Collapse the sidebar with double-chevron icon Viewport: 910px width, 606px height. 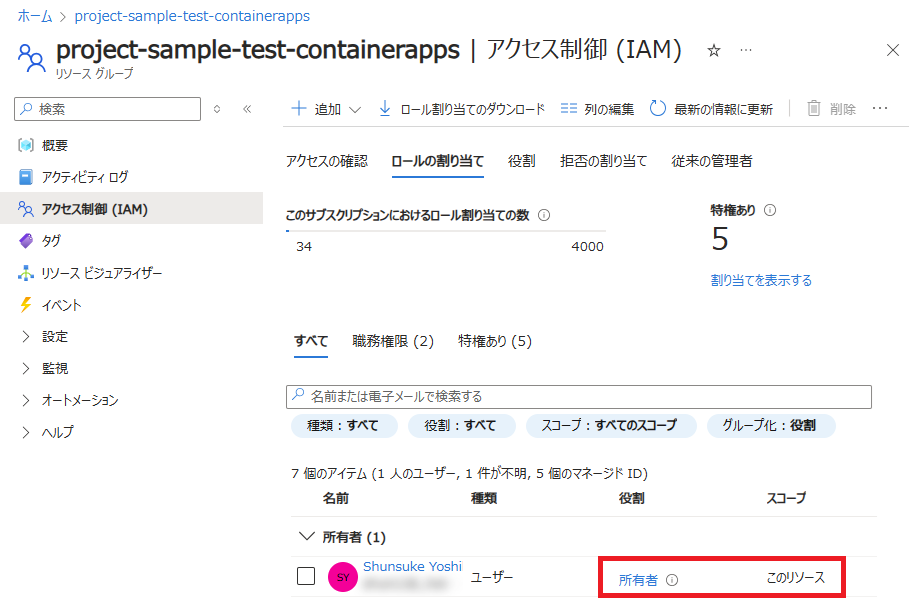247,109
